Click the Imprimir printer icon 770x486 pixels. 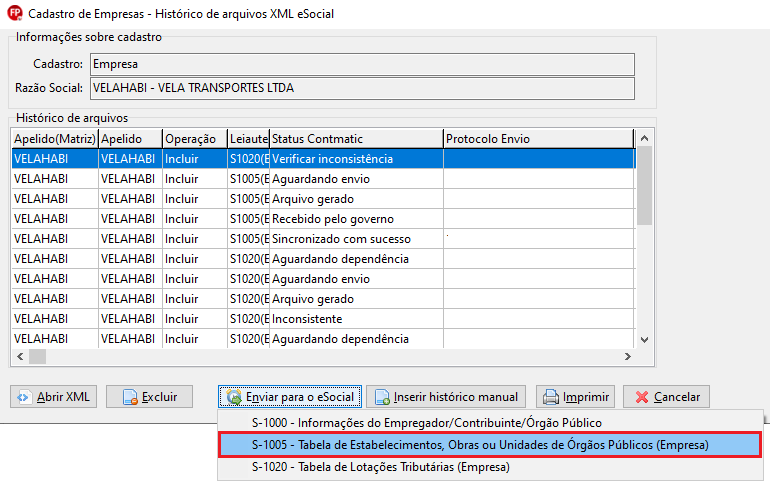tap(550, 397)
